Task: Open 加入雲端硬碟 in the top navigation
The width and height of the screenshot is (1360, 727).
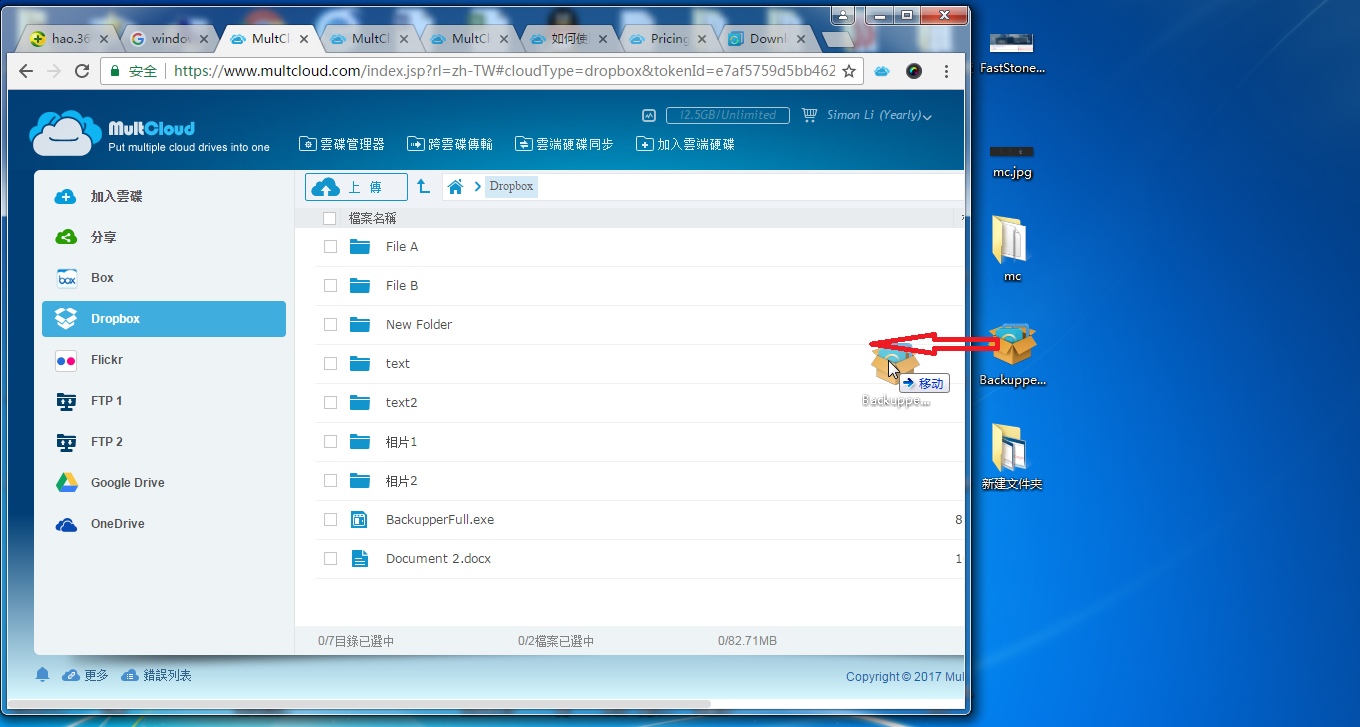Action: tap(685, 144)
